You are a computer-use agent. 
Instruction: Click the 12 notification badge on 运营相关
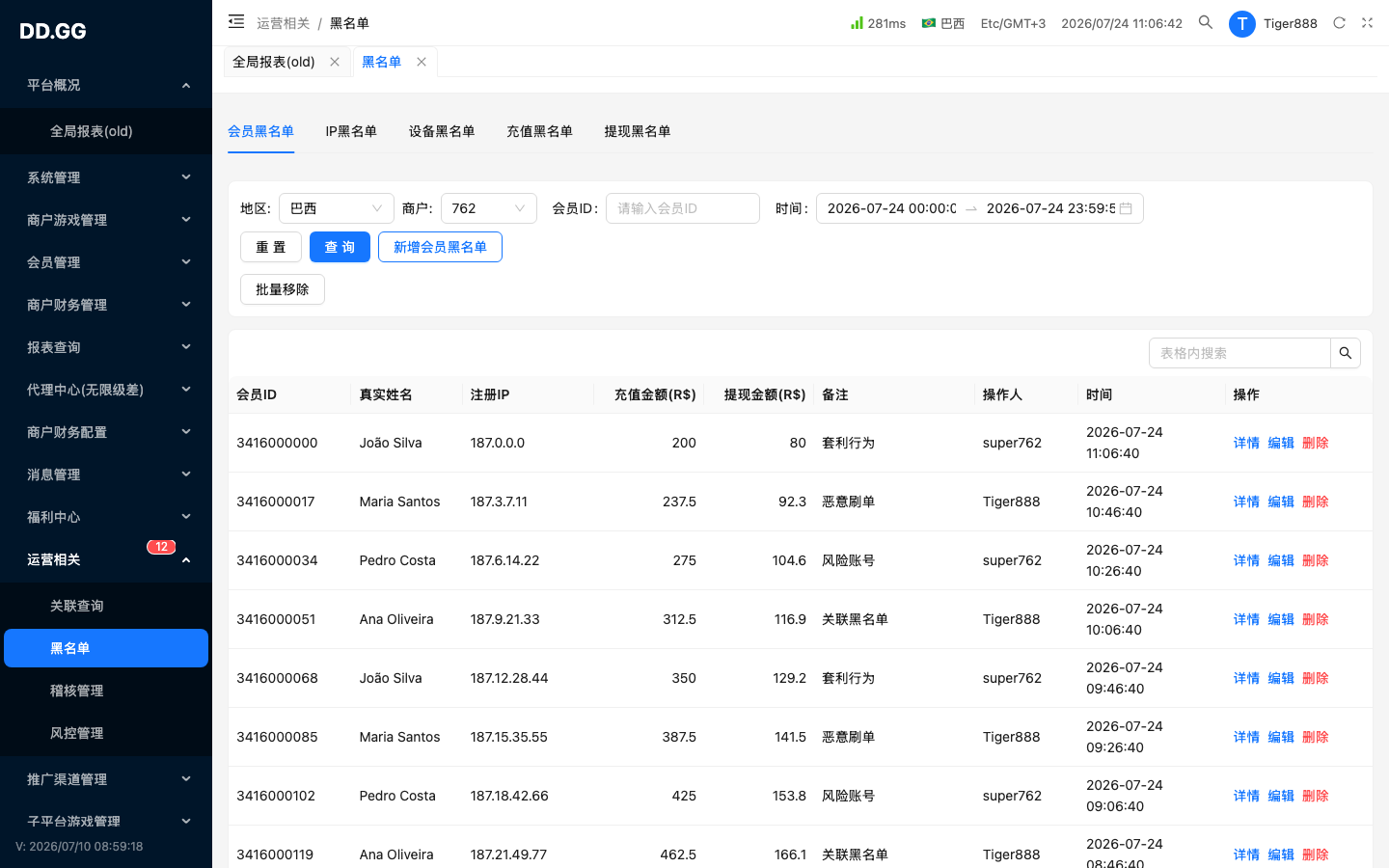pos(161,547)
